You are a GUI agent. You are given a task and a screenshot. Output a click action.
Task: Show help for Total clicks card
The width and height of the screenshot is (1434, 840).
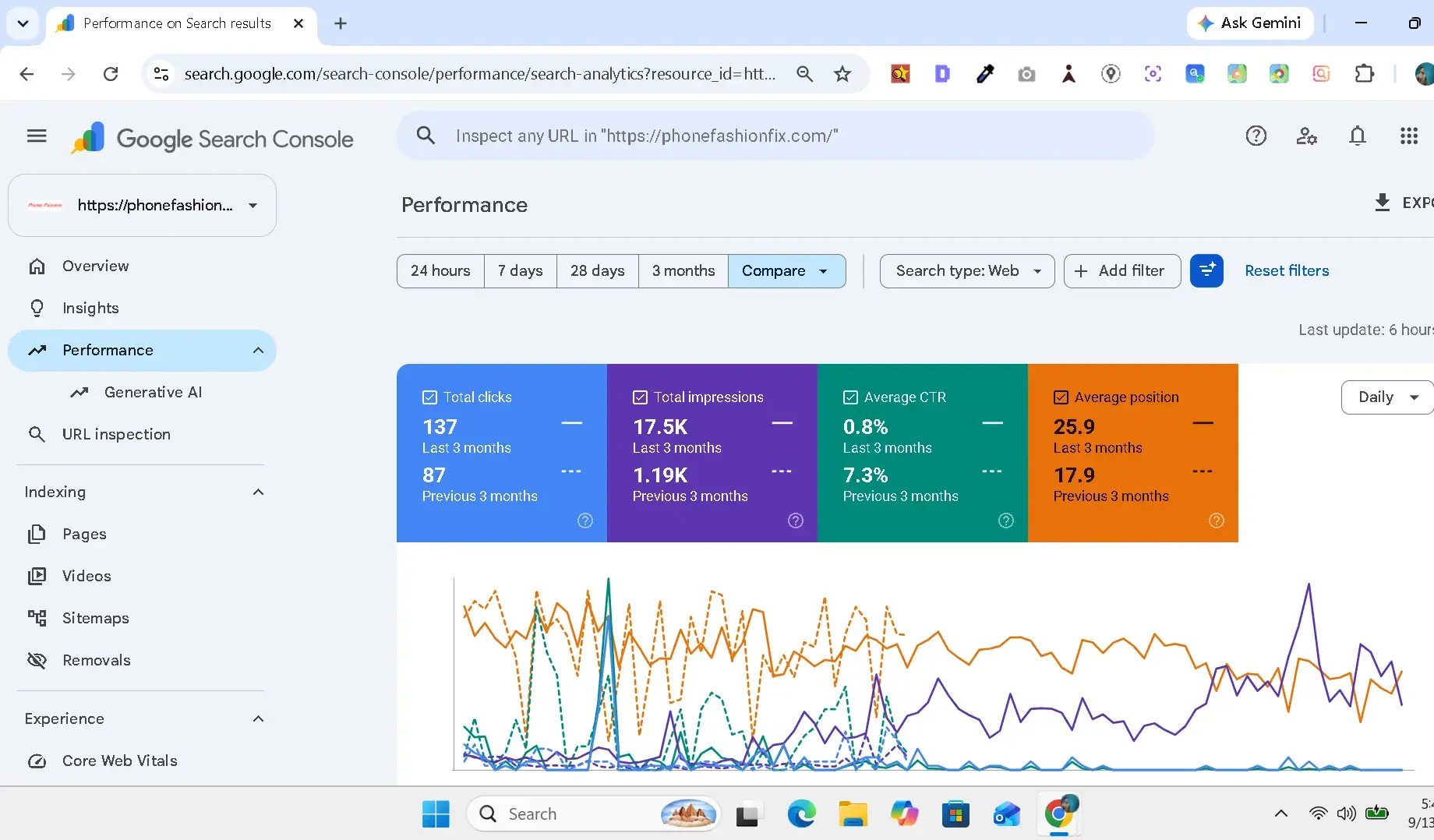(x=585, y=521)
